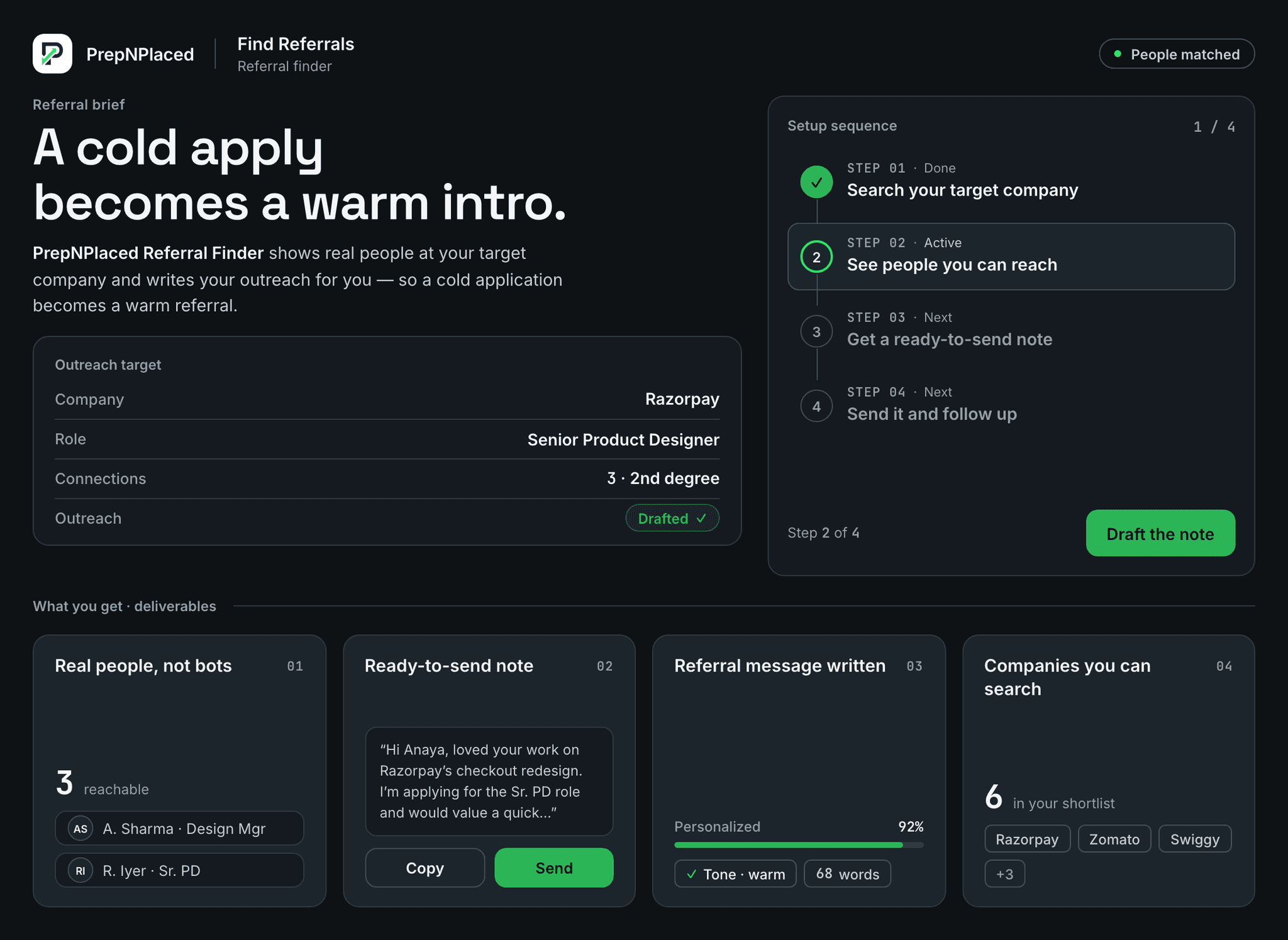Select the Zomato company chip

pyautogui.click(x=1114, y=839)
